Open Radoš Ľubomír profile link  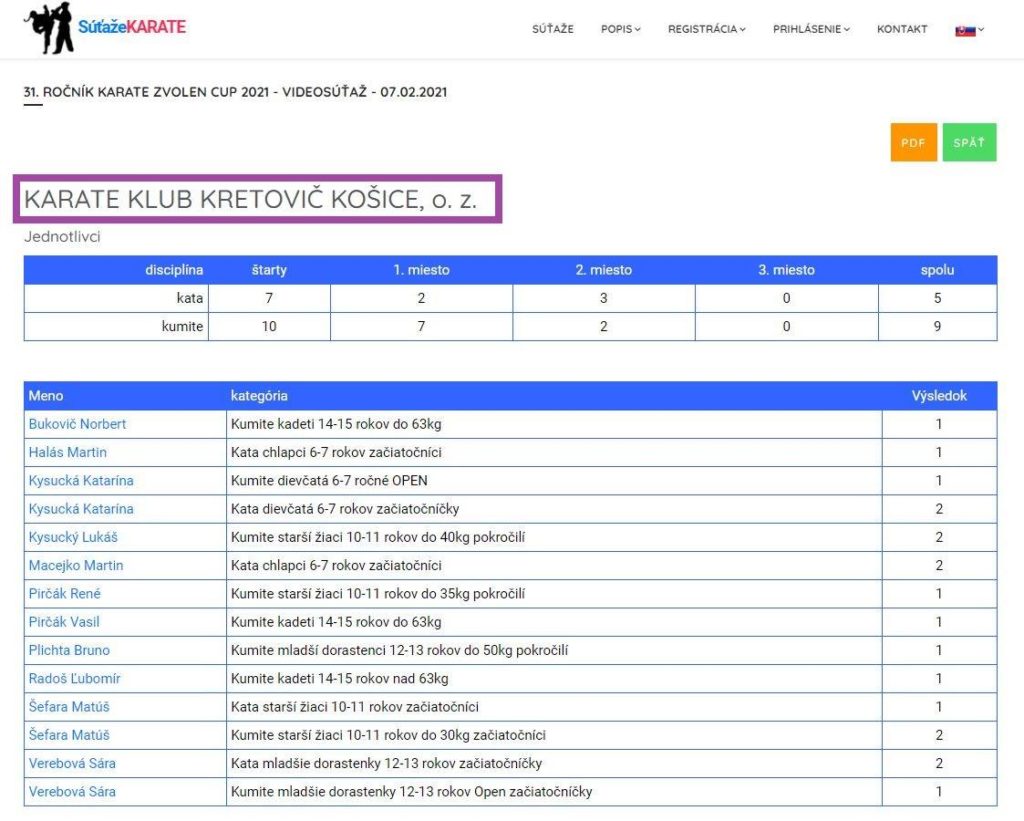click(74, 678)
